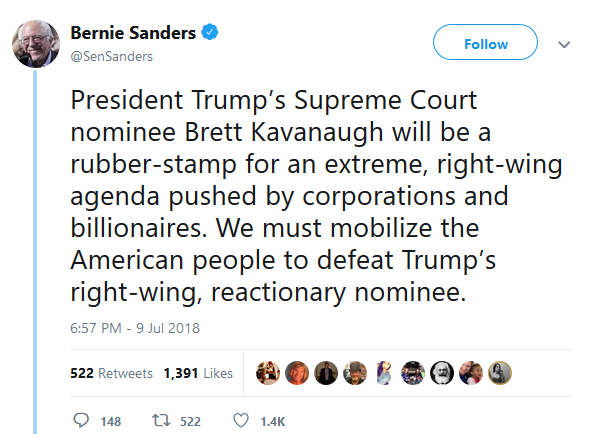Open the 6:57 PM 9 Jul 2018 timestamp

point(135,328)
